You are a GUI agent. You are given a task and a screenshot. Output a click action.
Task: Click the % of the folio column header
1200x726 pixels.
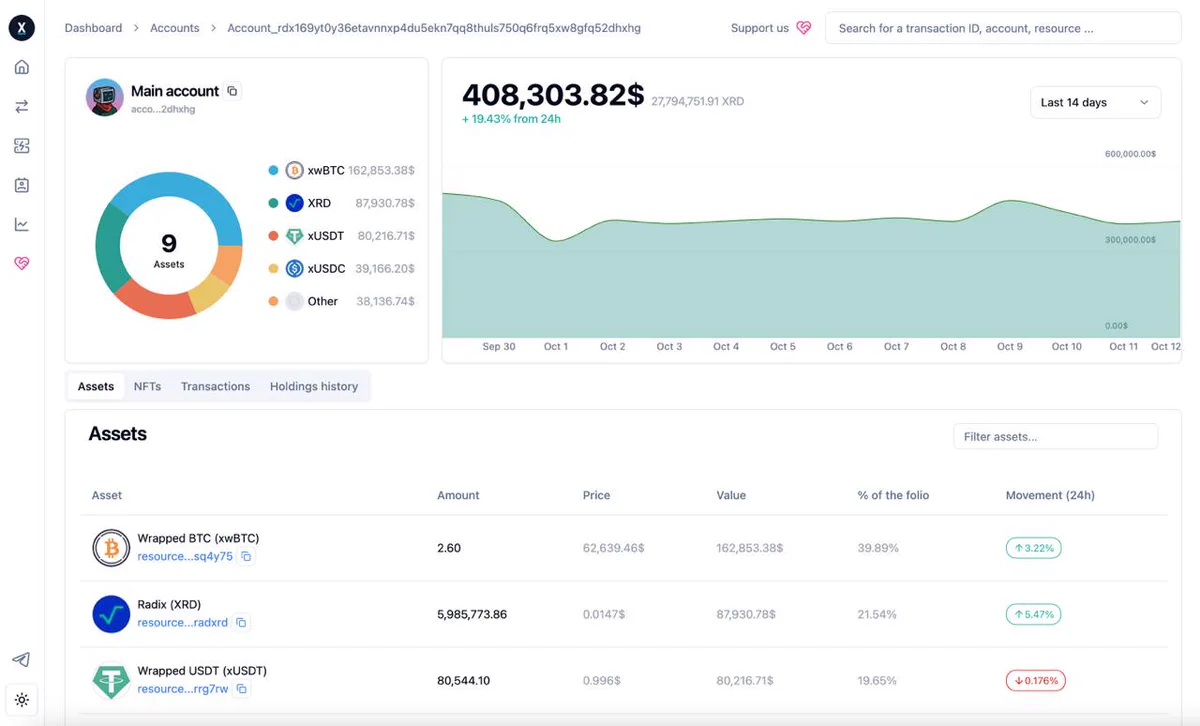893,495
